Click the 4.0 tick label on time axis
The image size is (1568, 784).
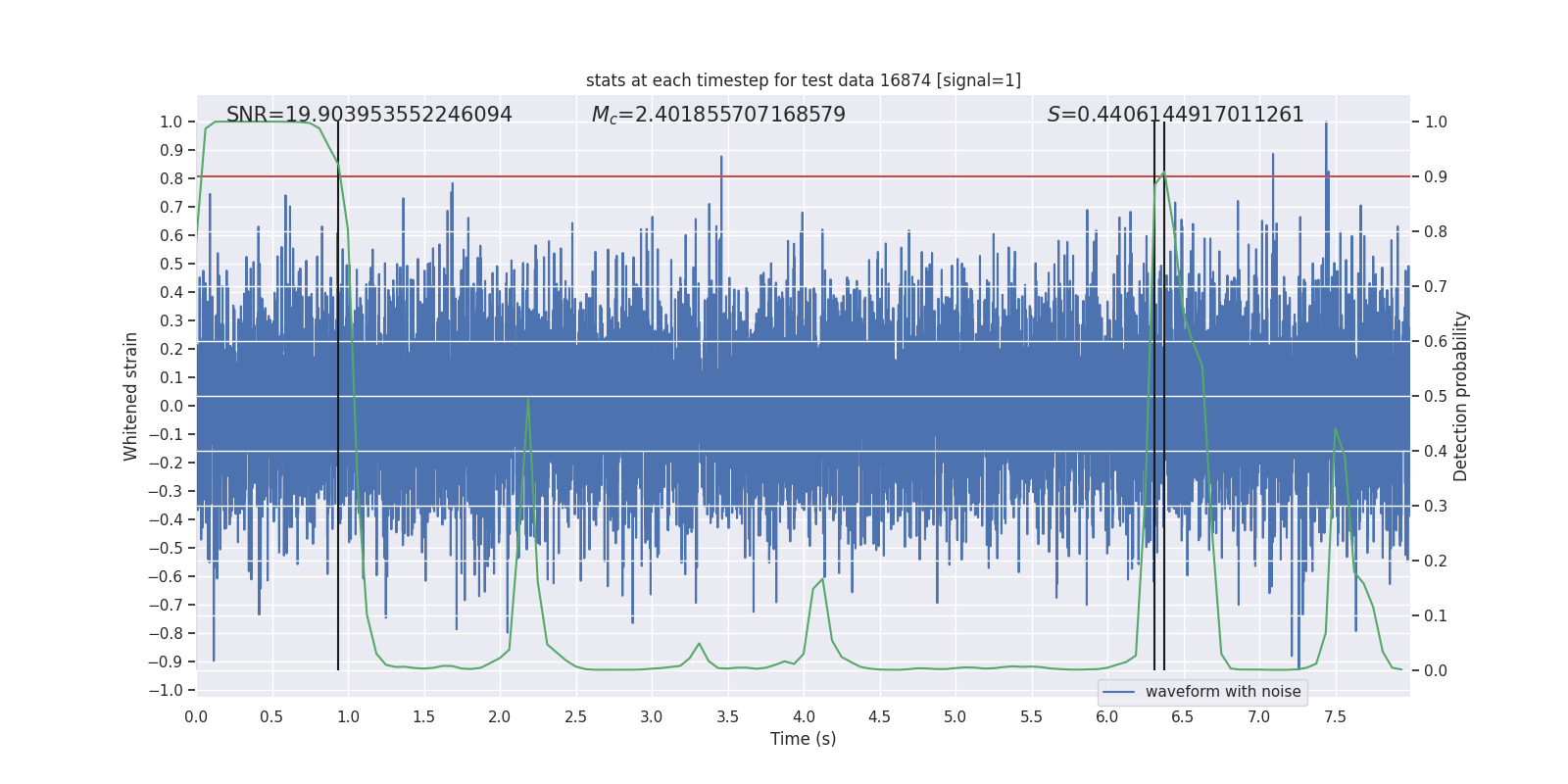(803, 717)
